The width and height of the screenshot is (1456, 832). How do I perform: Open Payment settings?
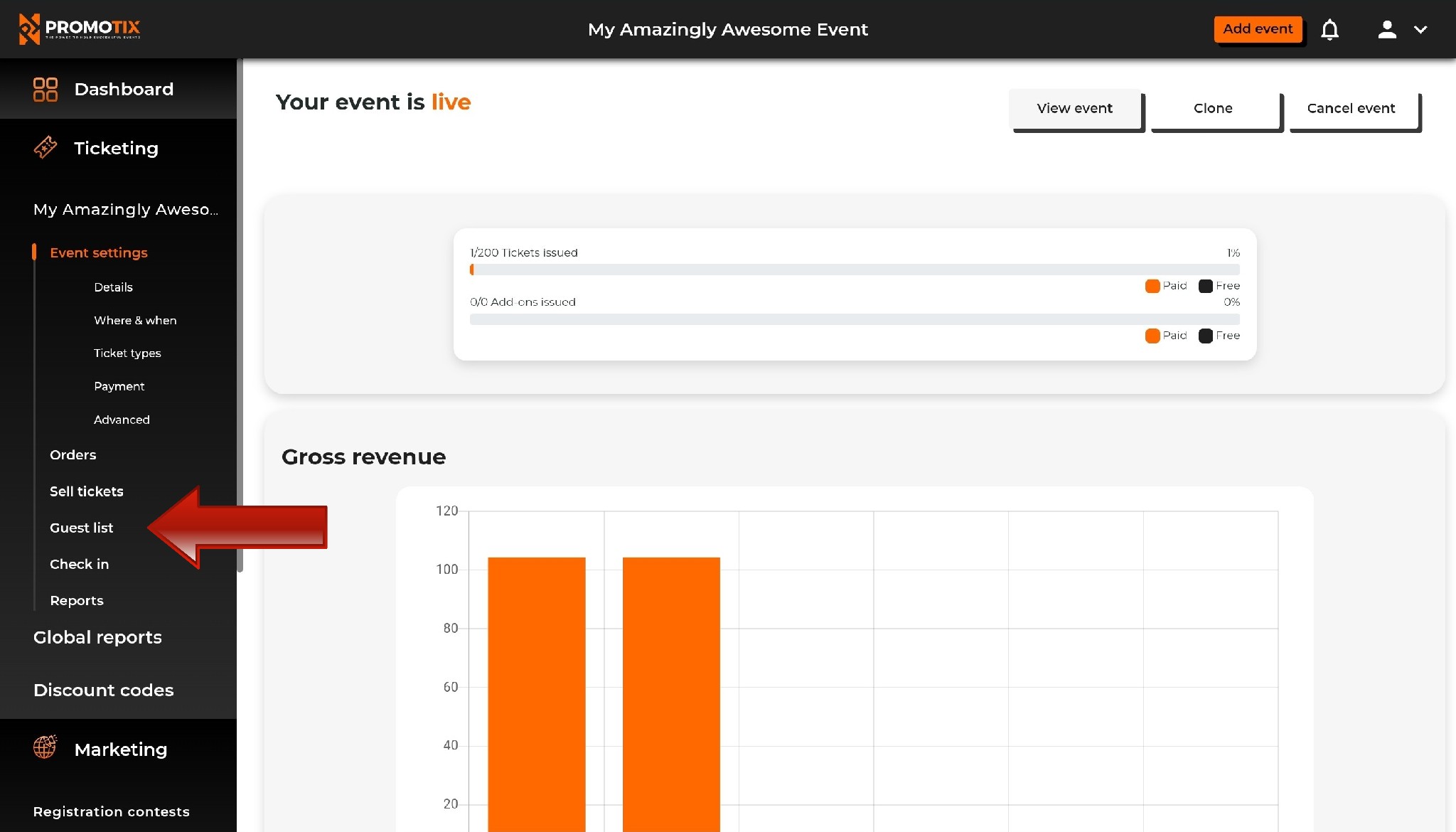[119, 386]
